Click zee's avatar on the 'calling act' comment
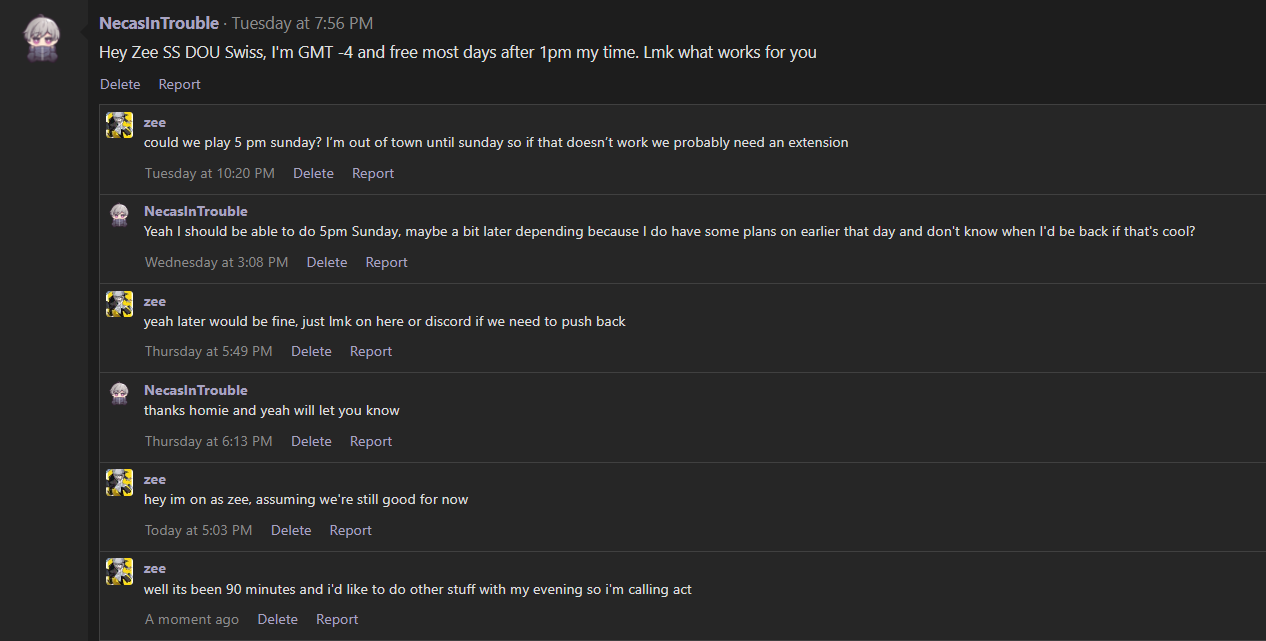The height and width of the screenshot is (641, 1266). click(x=119, y=571)
